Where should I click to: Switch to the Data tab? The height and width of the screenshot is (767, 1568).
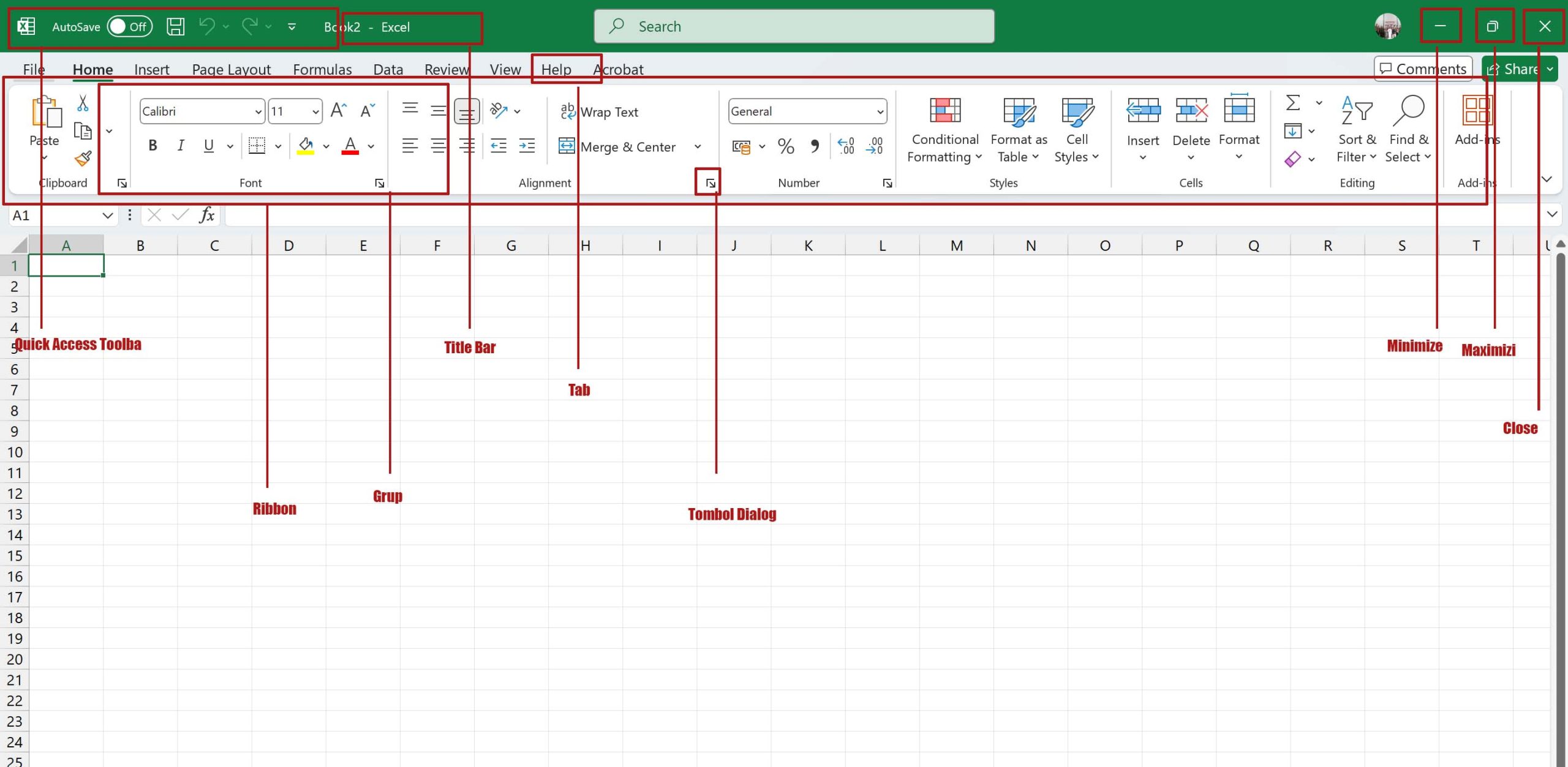coord(388,69)
